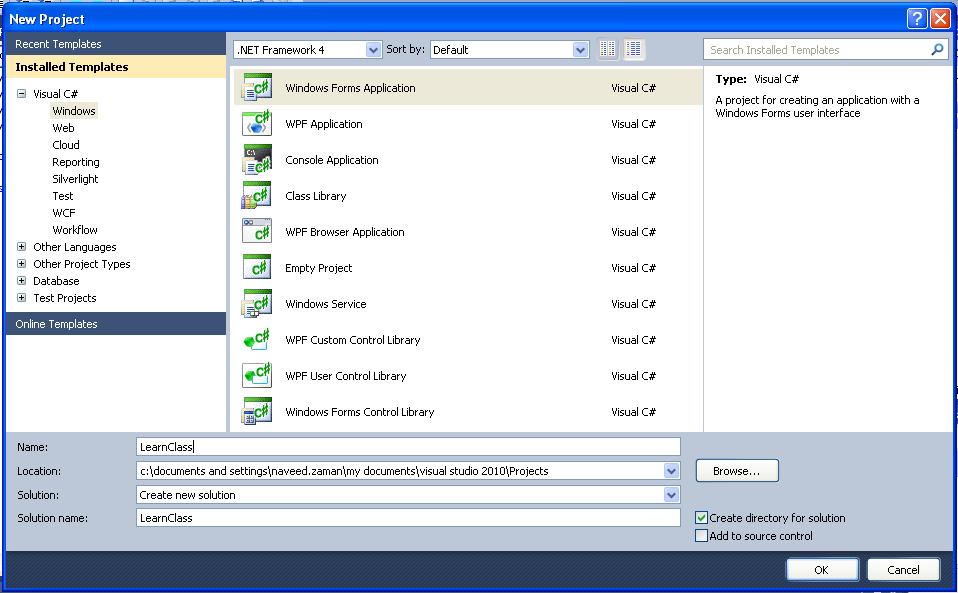Enable Add to source control checkbox

pos(701,536)
